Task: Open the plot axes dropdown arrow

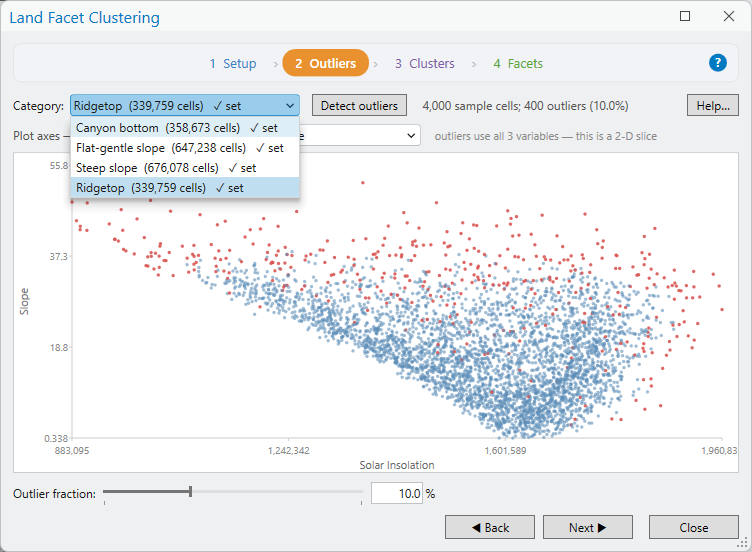Action: [411, 136]
